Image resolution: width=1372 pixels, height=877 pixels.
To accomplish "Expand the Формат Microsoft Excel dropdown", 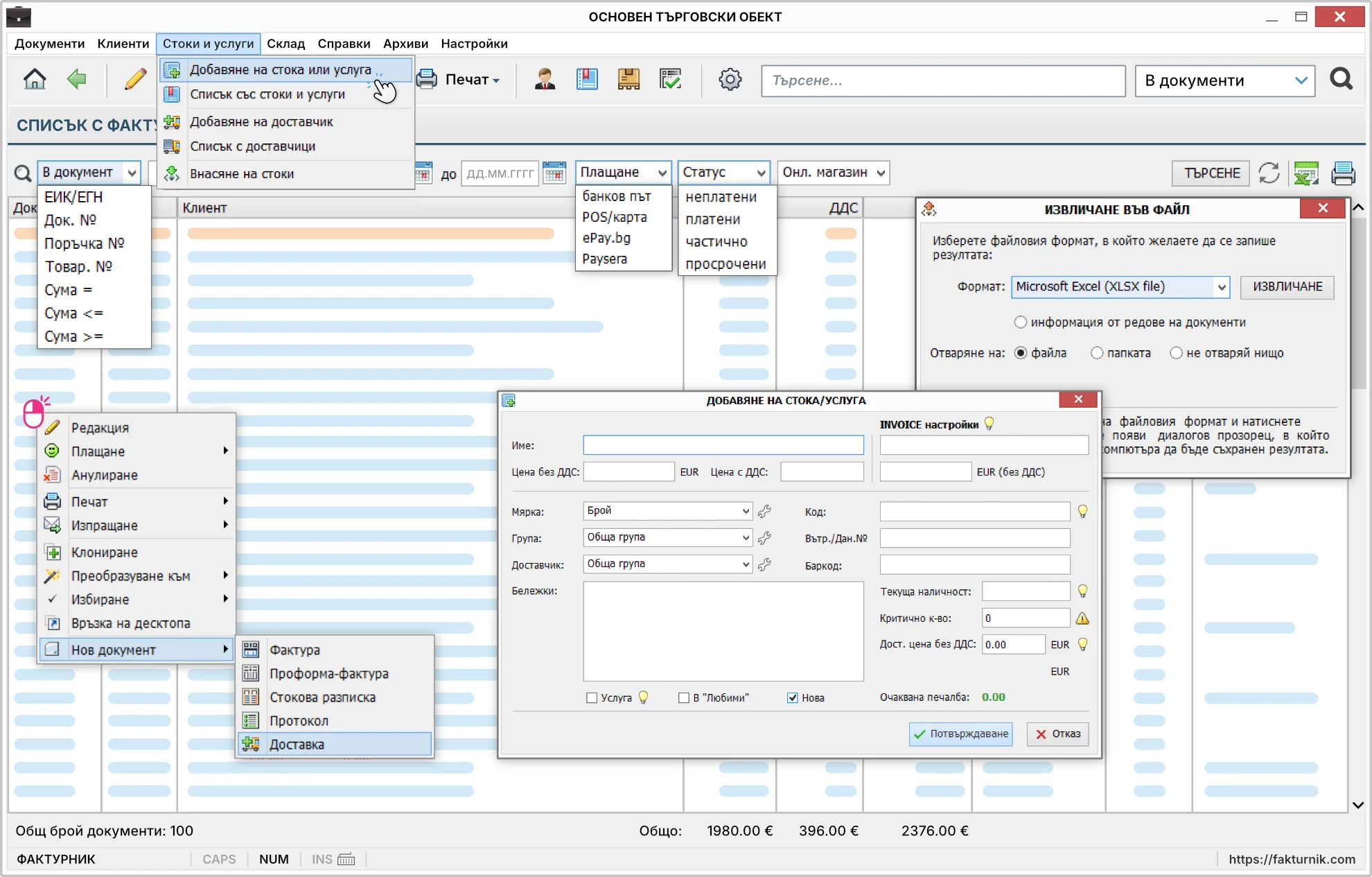I will [x=1120, y=287].
